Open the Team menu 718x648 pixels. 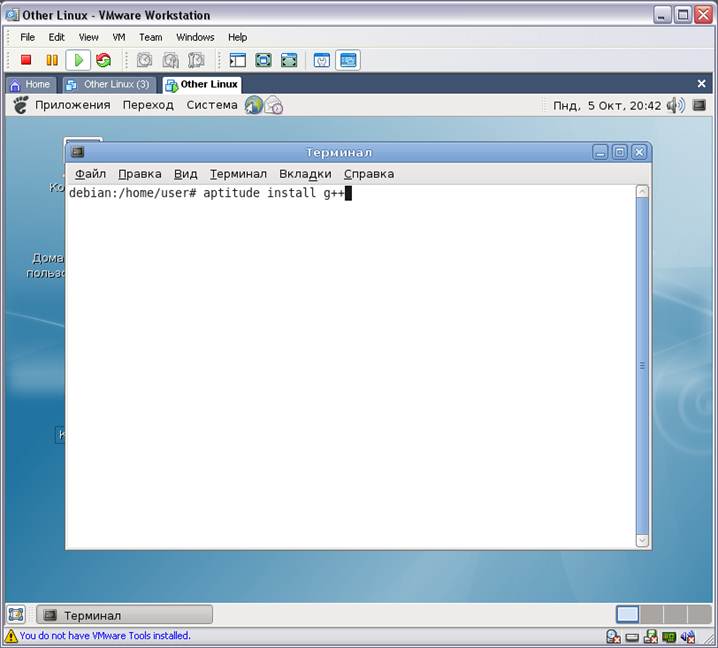pyautogui.click(x=151, y=37)
